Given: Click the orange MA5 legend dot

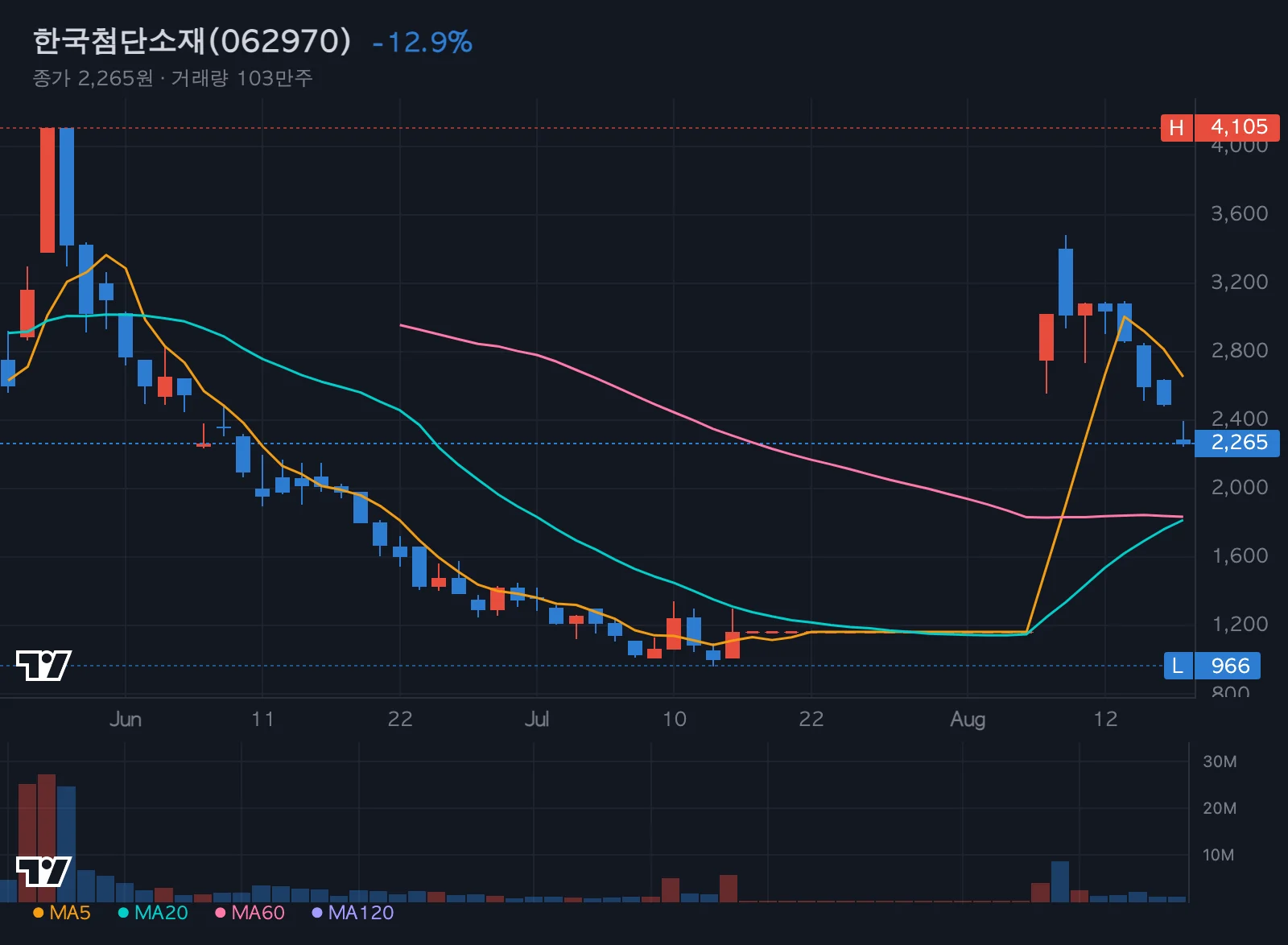Looking at the screenshot, I should point(38,913).
